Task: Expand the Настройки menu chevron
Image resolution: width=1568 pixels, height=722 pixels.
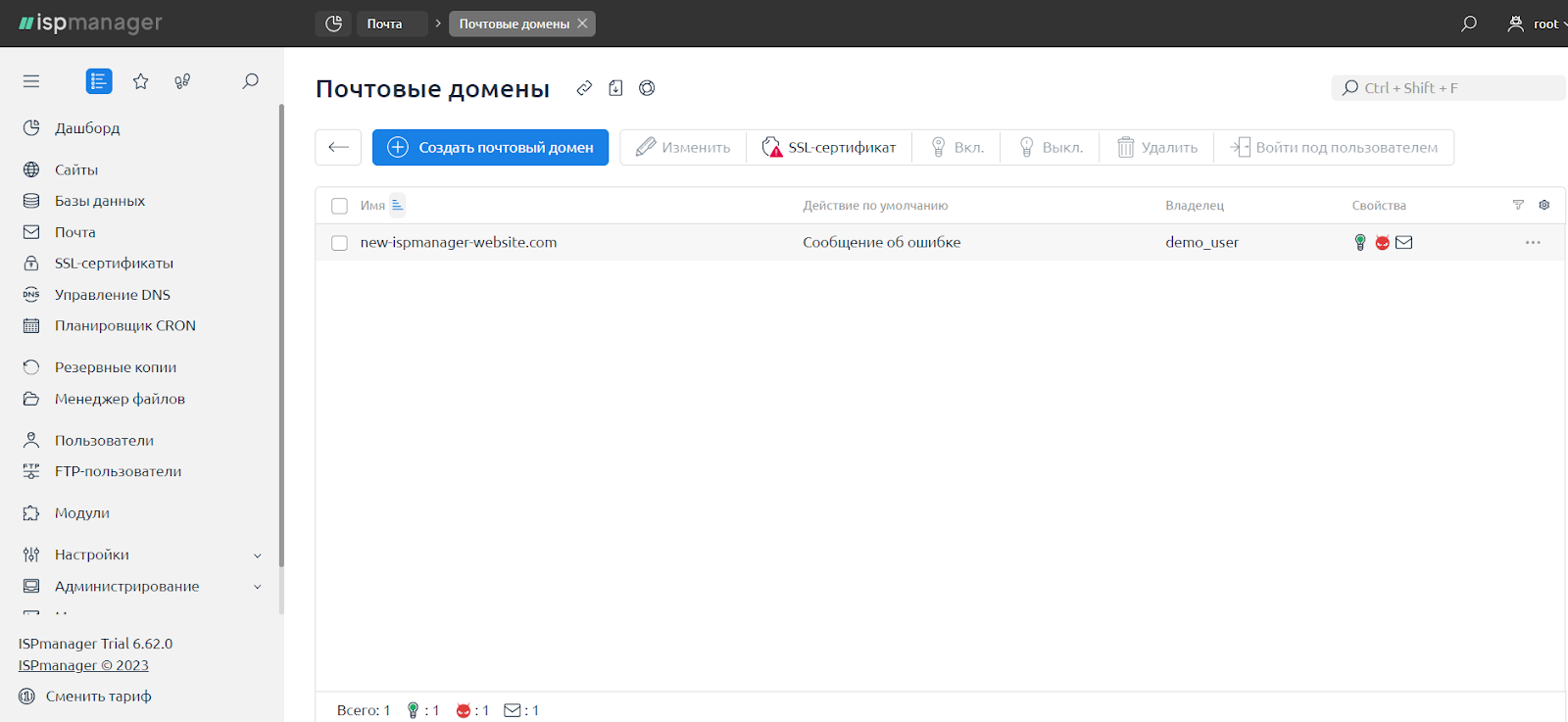Action: click(x=258, y=555)
